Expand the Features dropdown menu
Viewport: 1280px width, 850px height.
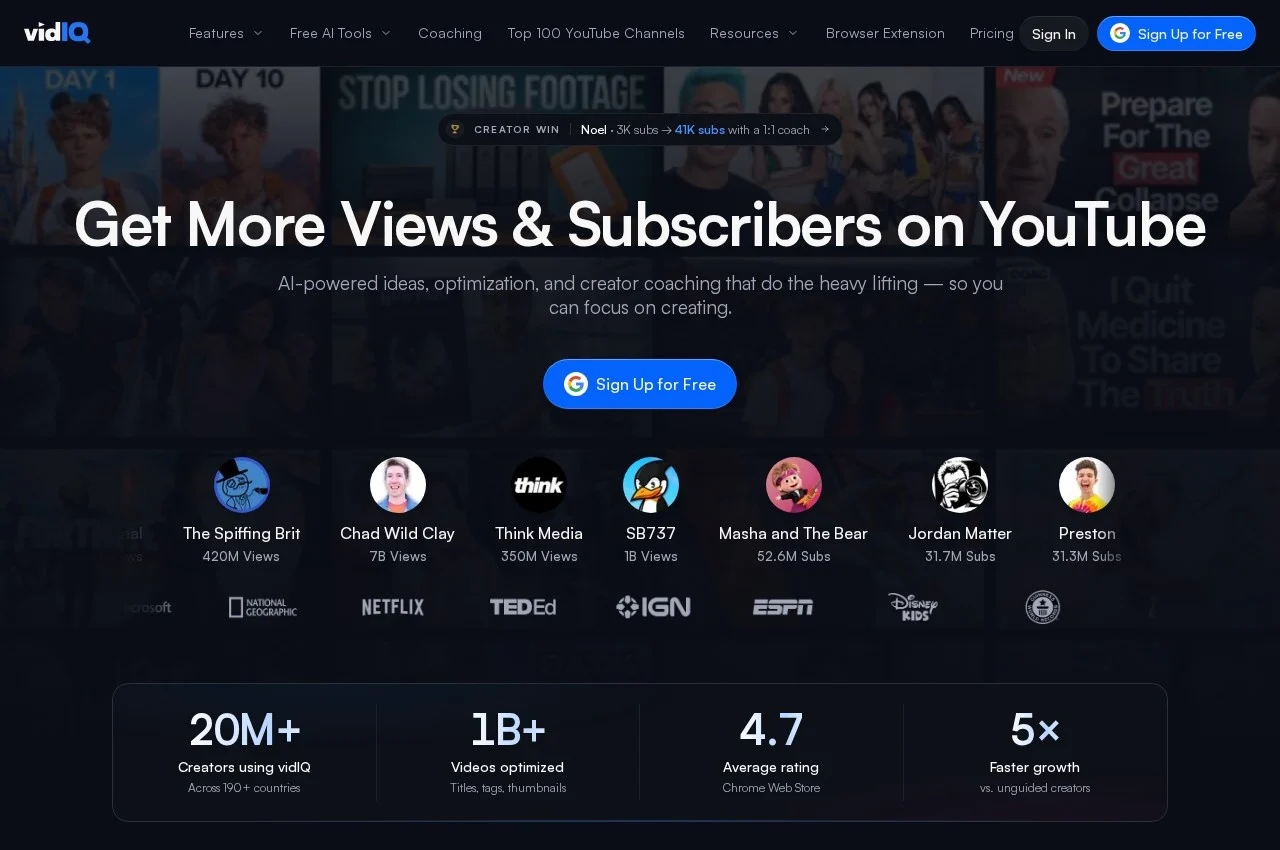click(x=226, y=33)
